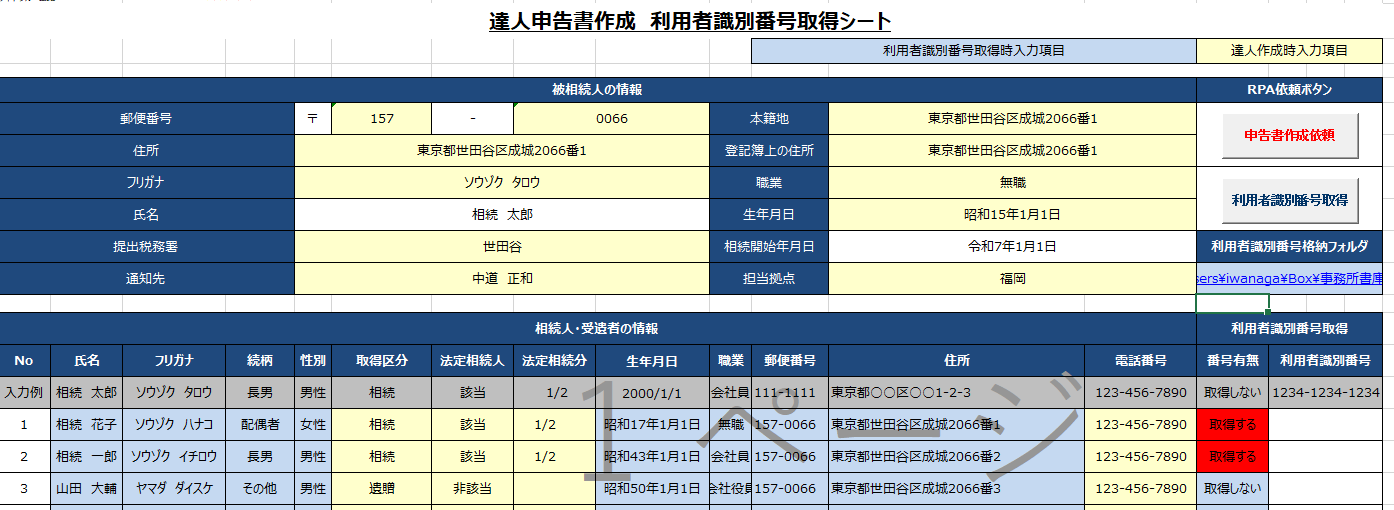Click the 被相続人の情報 section header
Viewport: 1394px width, 510px height.
(598, 90)
